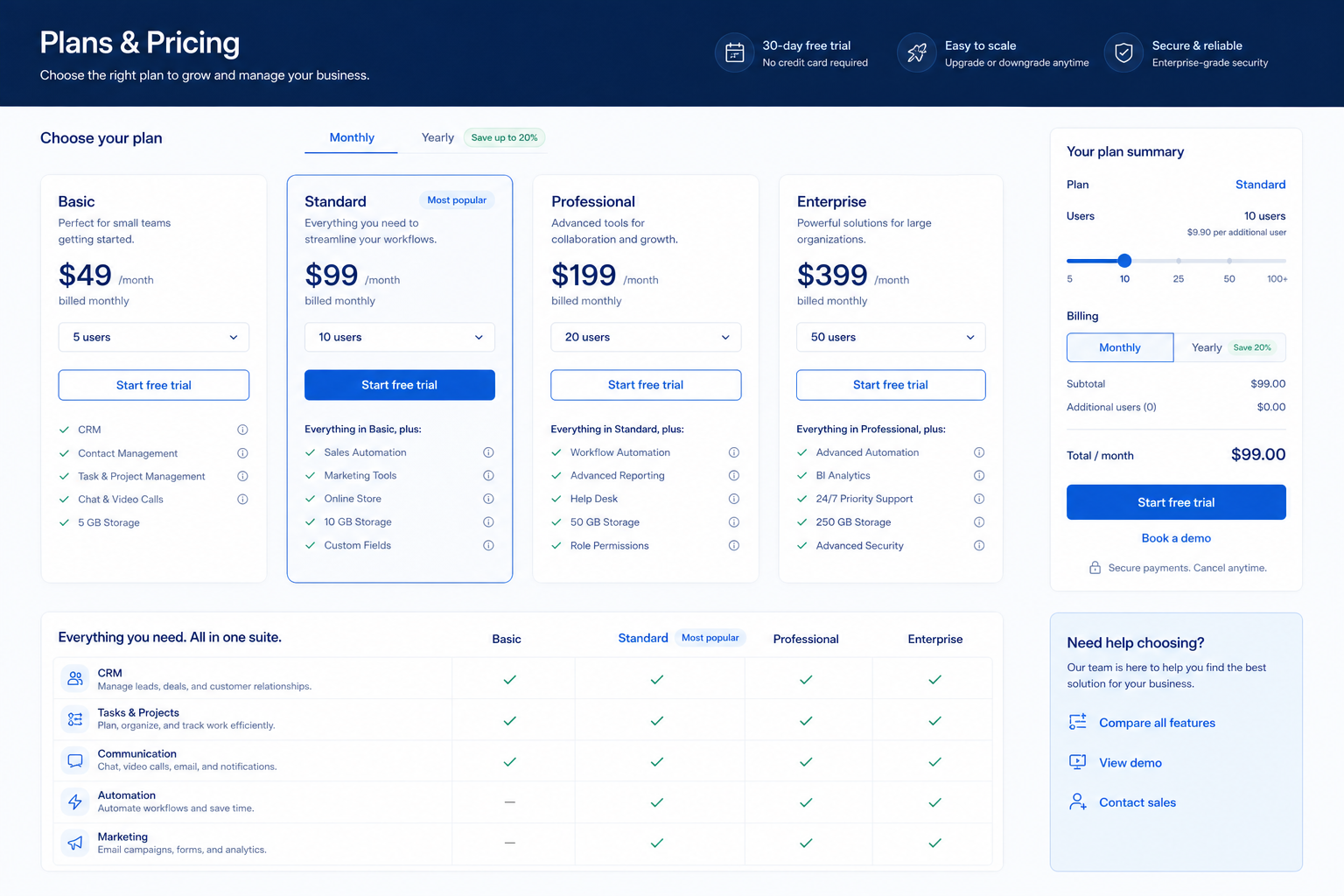Select Monthly billing in plan summary
This screenshot has width=1344, height=896.
(1120, 347)
